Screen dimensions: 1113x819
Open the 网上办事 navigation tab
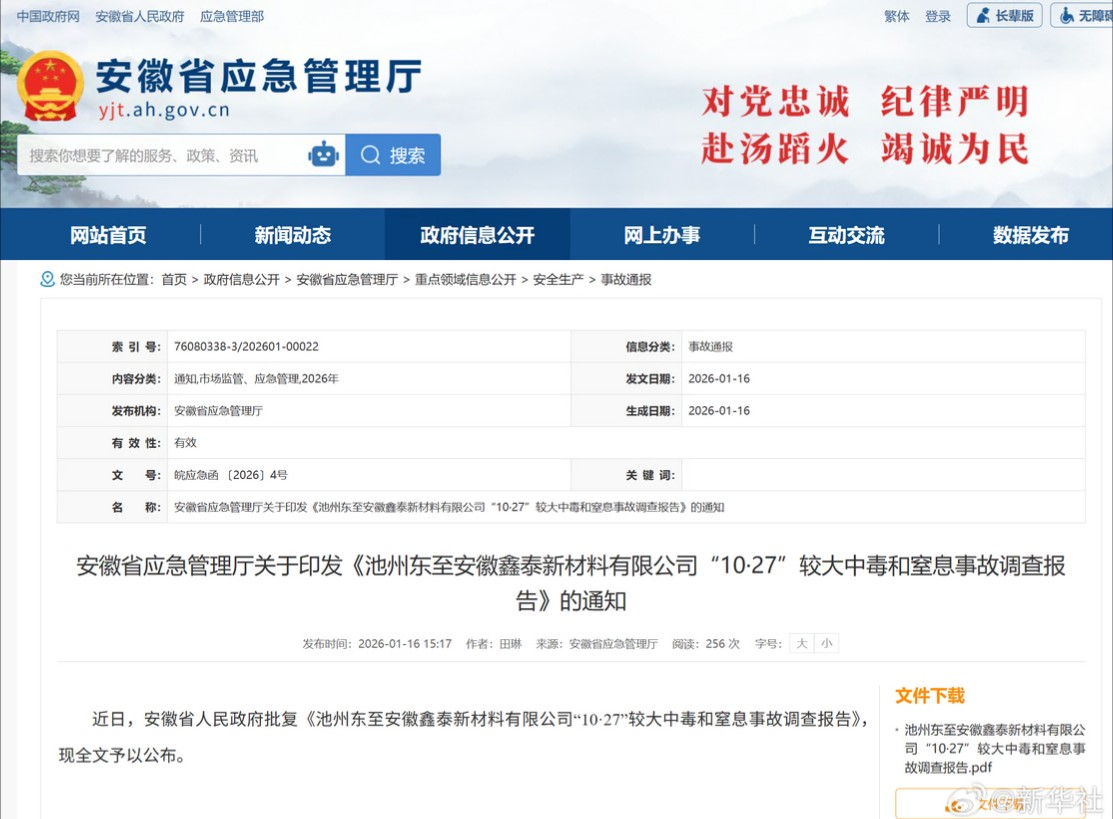(x=662, y=235)
